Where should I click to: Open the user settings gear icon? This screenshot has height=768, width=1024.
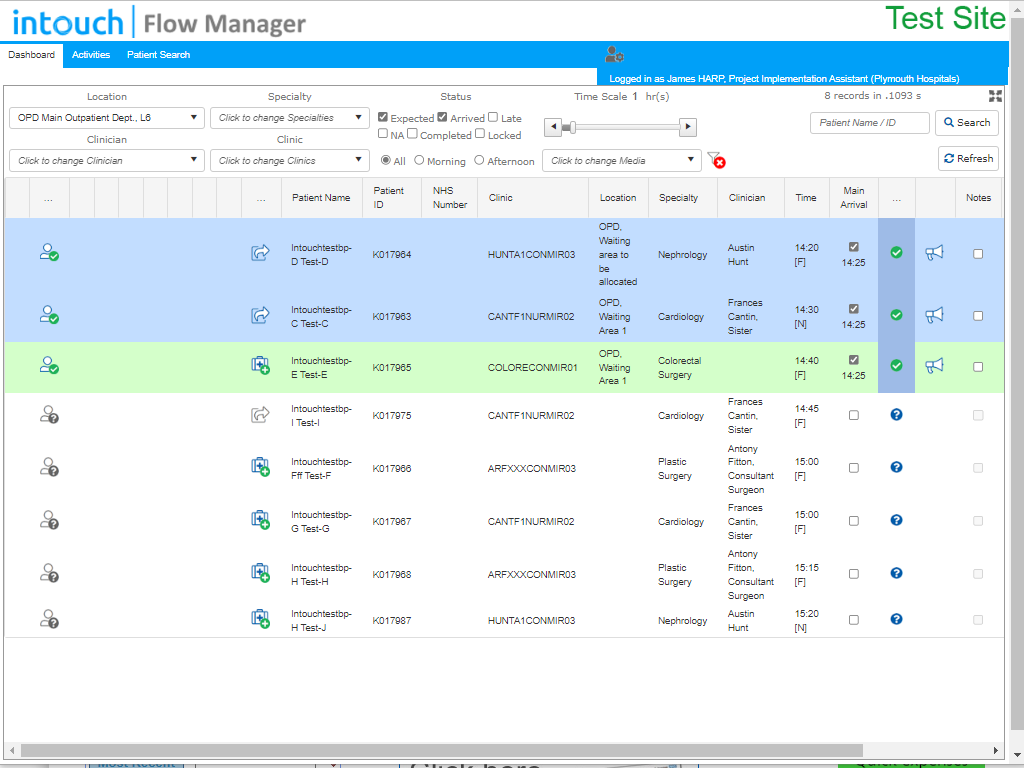614,54
